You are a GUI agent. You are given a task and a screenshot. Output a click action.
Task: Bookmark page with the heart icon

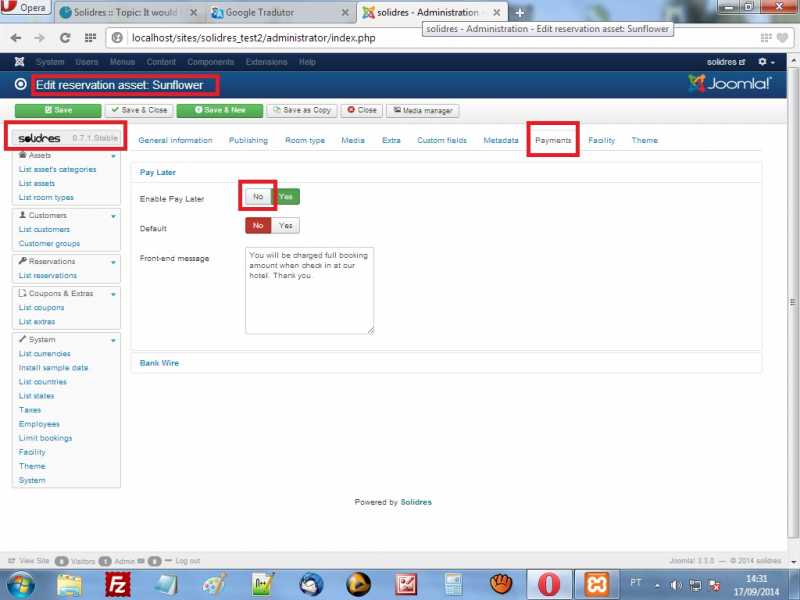click(782, 37)
